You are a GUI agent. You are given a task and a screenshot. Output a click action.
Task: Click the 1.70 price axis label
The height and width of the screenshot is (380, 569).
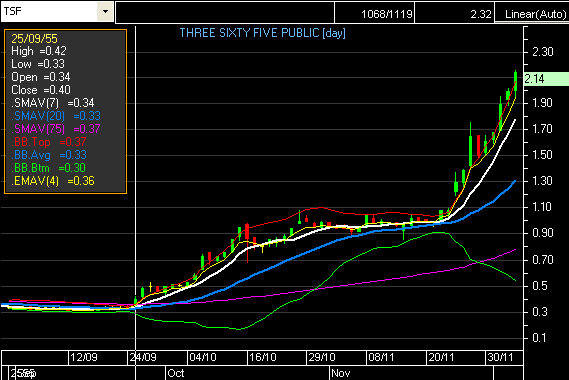[x=543, y=129]
